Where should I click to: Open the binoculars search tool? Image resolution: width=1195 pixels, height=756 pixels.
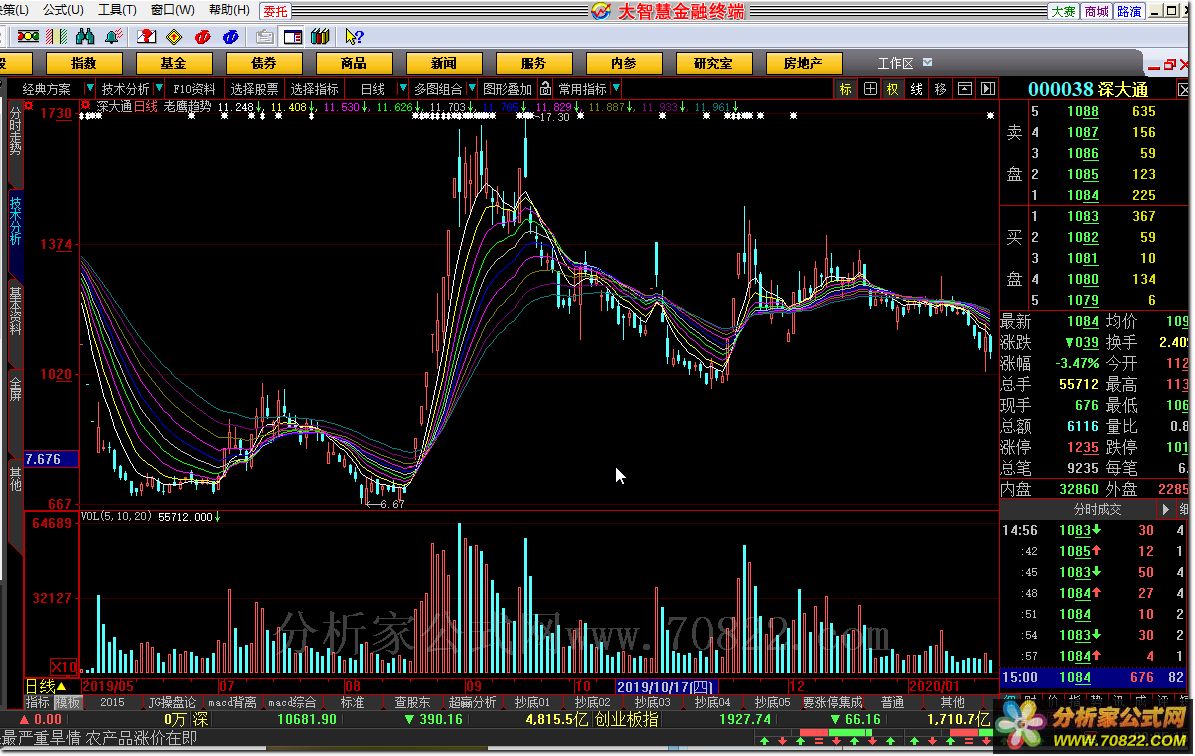point(85,36)
